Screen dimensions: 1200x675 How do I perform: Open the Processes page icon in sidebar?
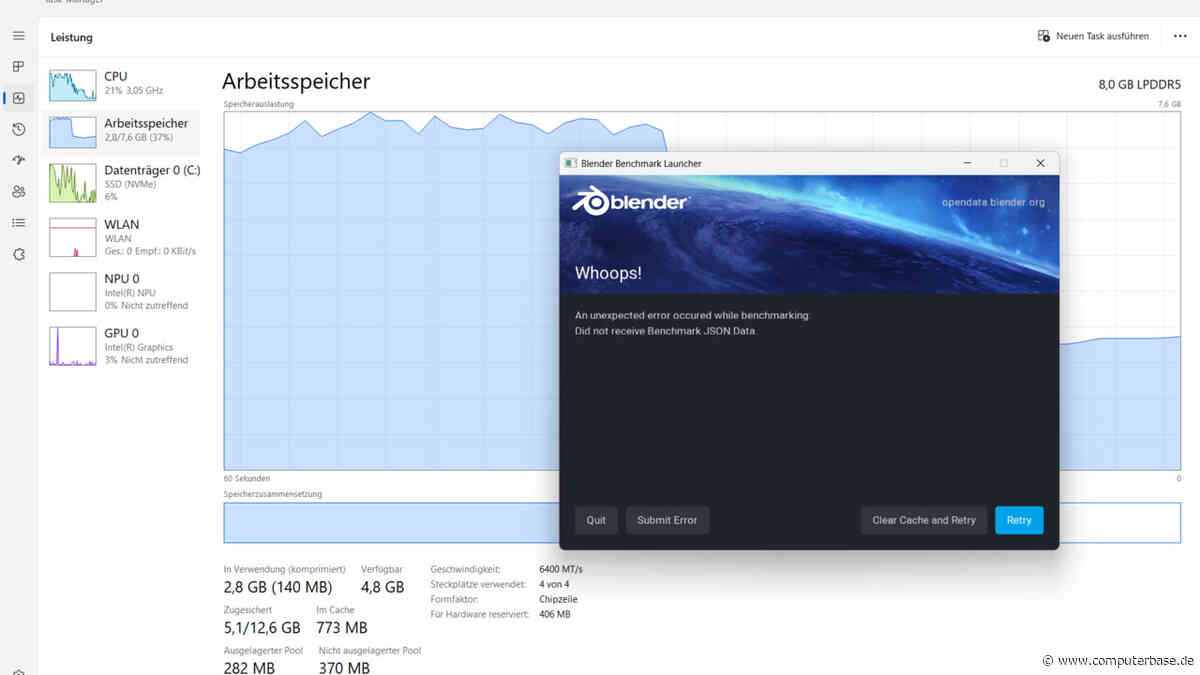18,67
